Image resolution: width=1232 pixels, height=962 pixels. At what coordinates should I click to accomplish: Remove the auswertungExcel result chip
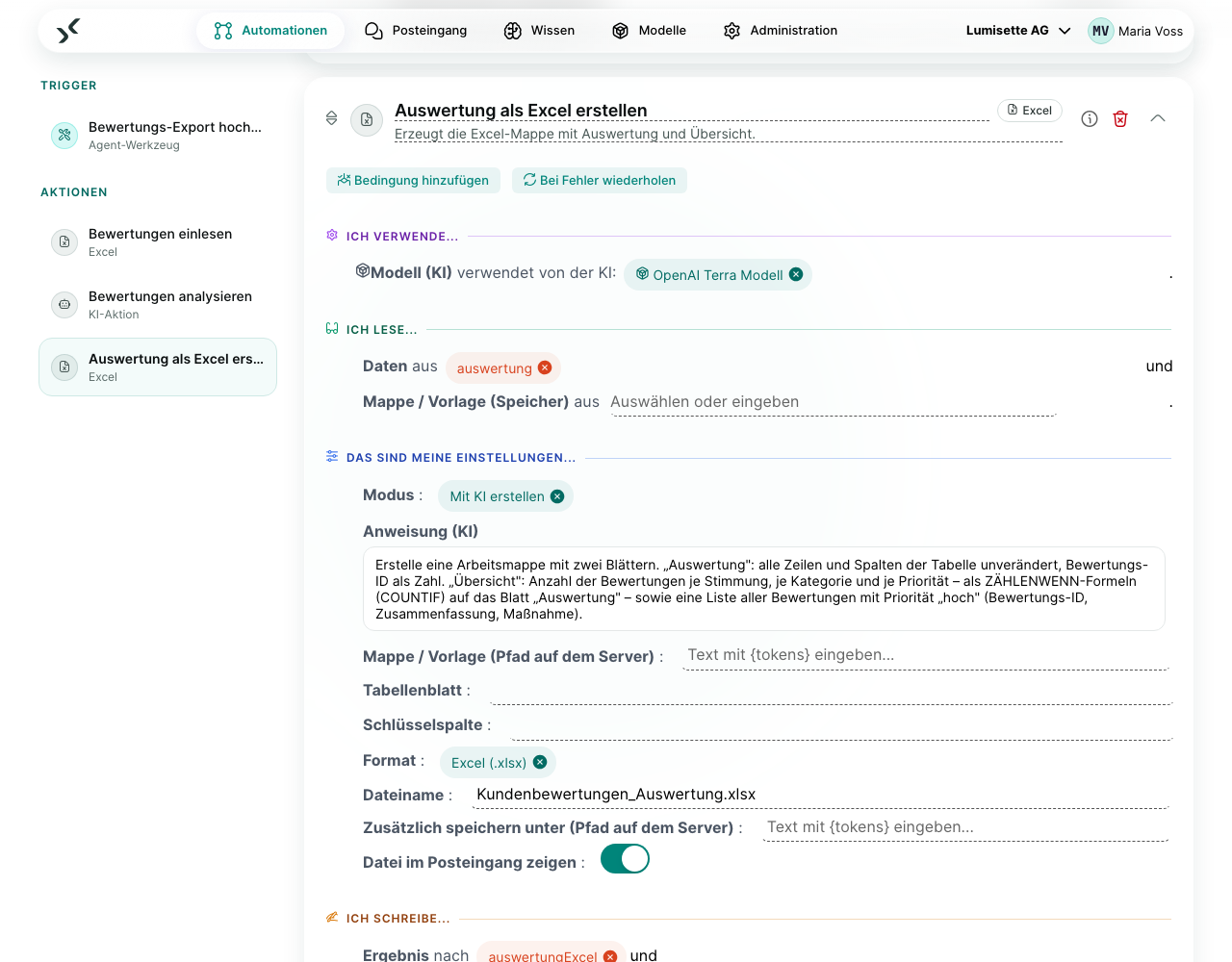[x=610, y=956]
